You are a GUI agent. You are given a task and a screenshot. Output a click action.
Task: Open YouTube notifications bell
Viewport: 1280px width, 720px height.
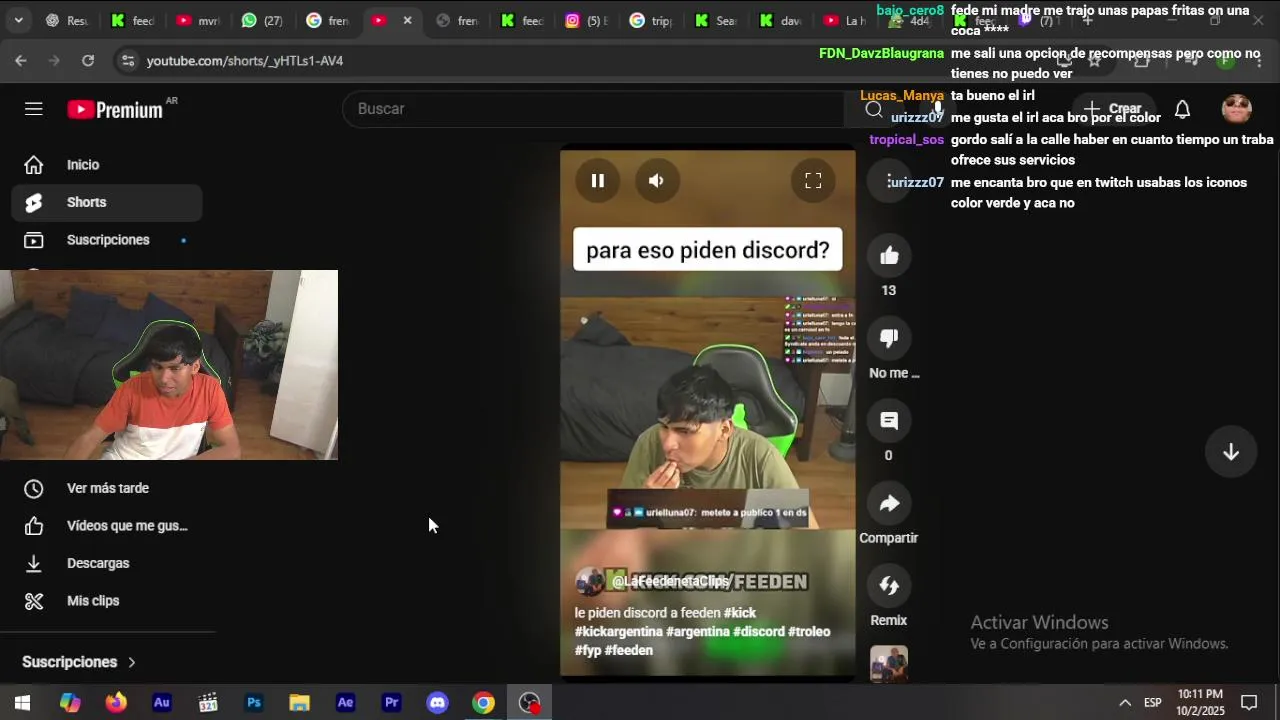pos(1182,109)
